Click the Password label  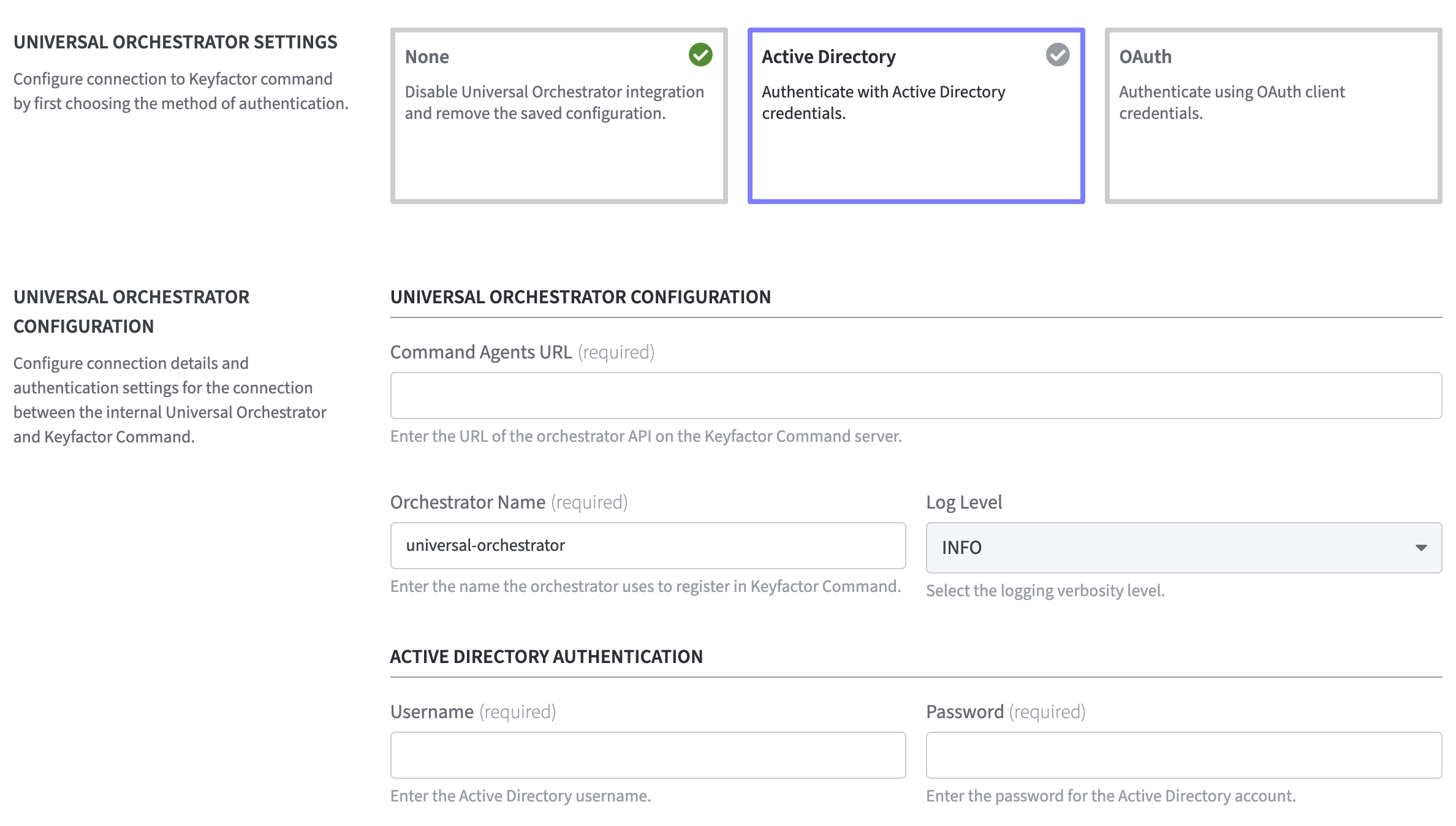click(x=1006, y=712)
